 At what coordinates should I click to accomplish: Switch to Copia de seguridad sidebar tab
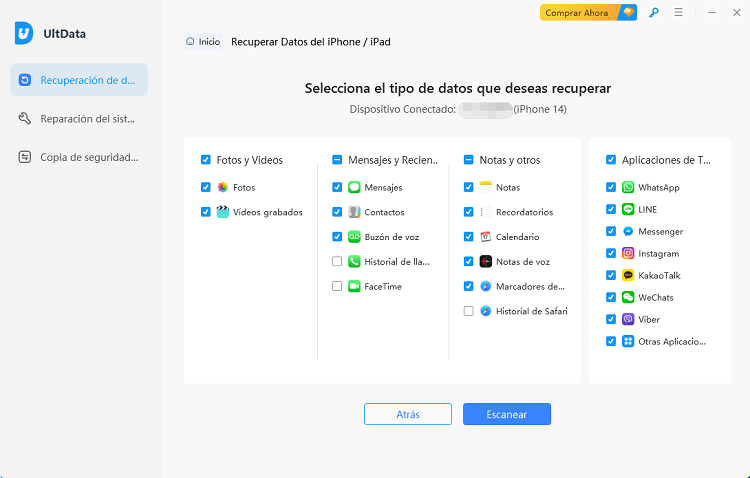pyautogui.click(x=79, y=157)
